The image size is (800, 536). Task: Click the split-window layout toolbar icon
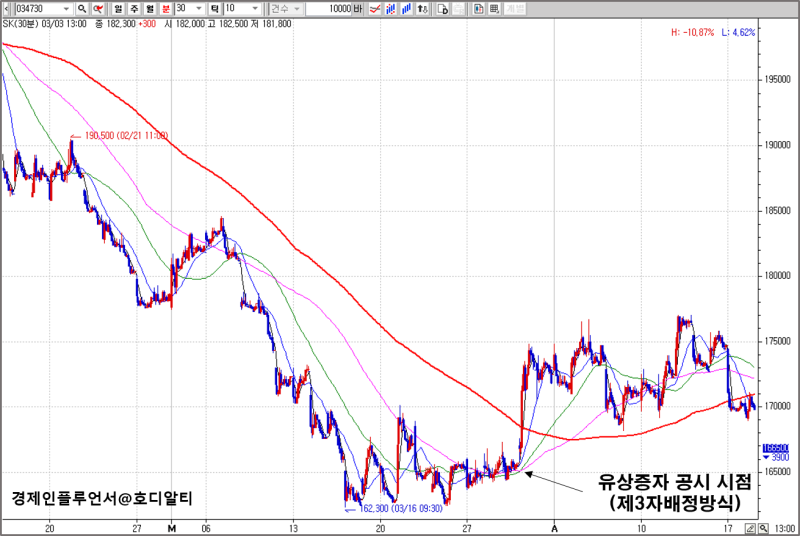point(479,9)
